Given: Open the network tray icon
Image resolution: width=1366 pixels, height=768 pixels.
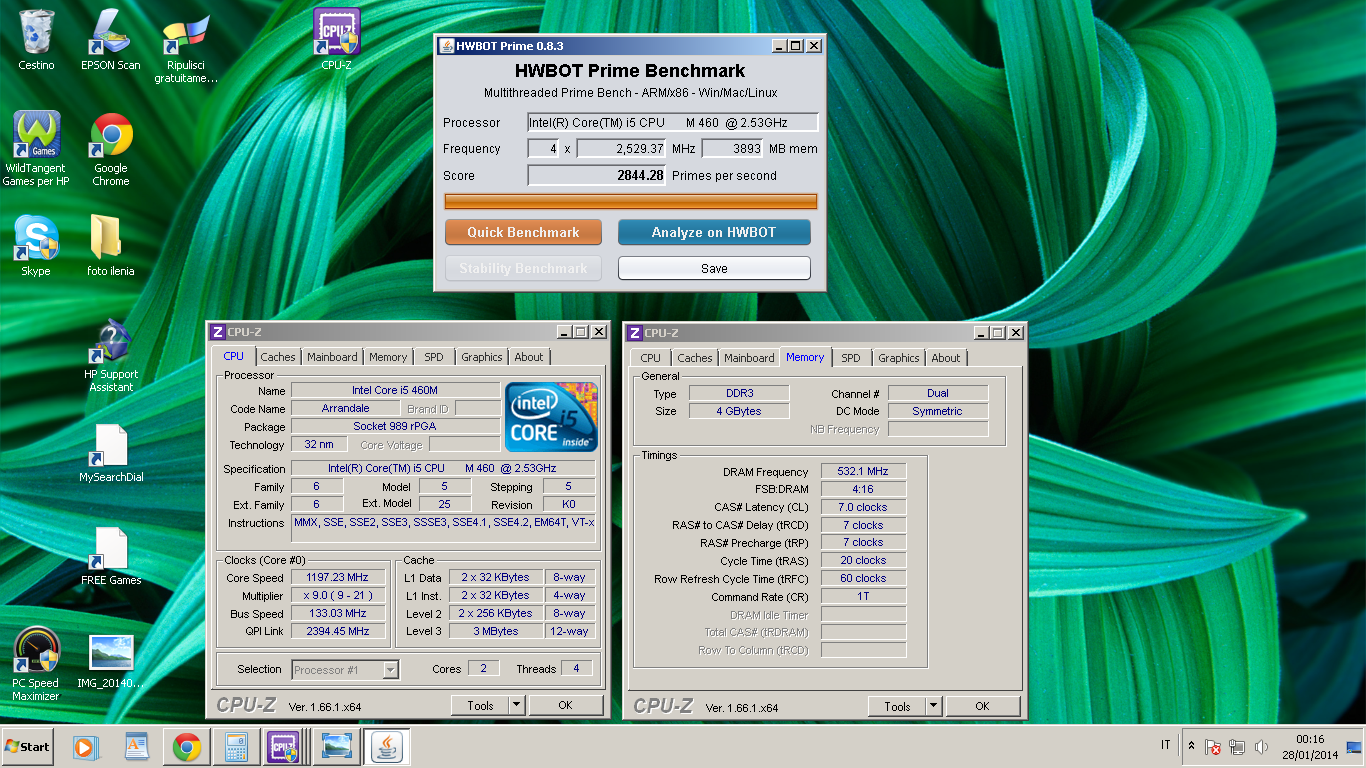Looking at the screenshot, I should 1237,747.
